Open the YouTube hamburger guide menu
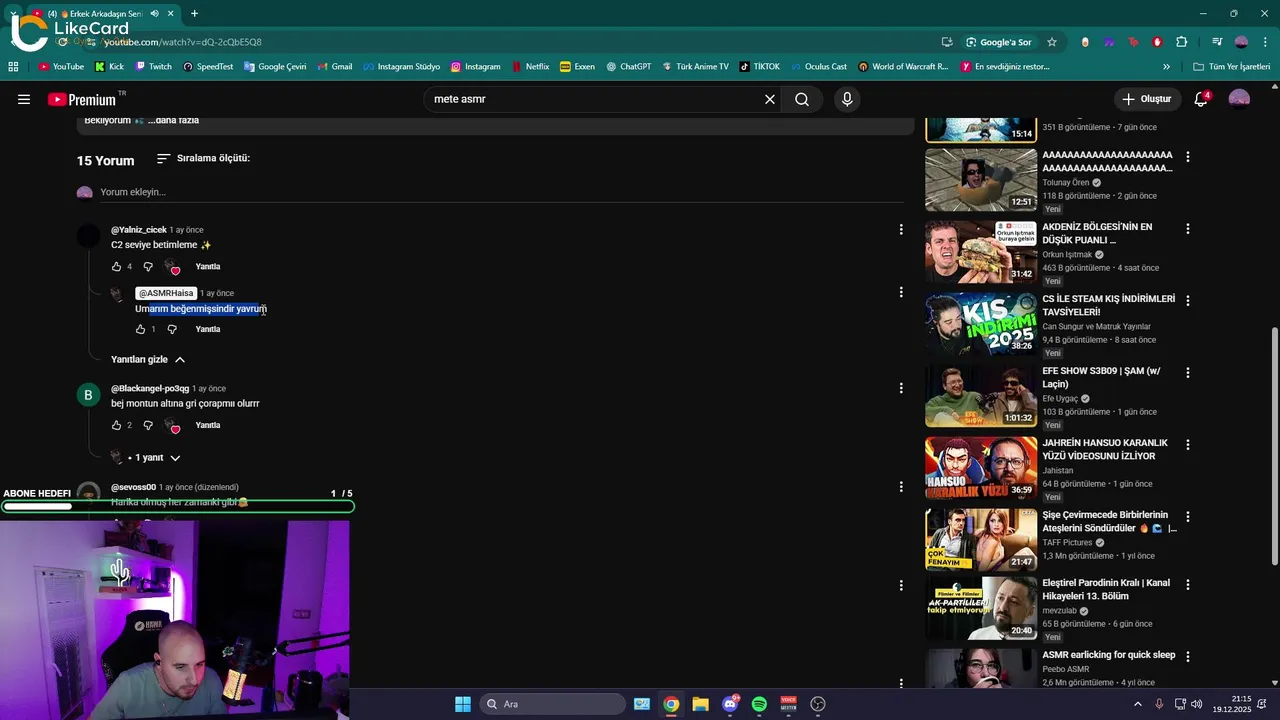1280x720 pixels. (x=24, y=99)
